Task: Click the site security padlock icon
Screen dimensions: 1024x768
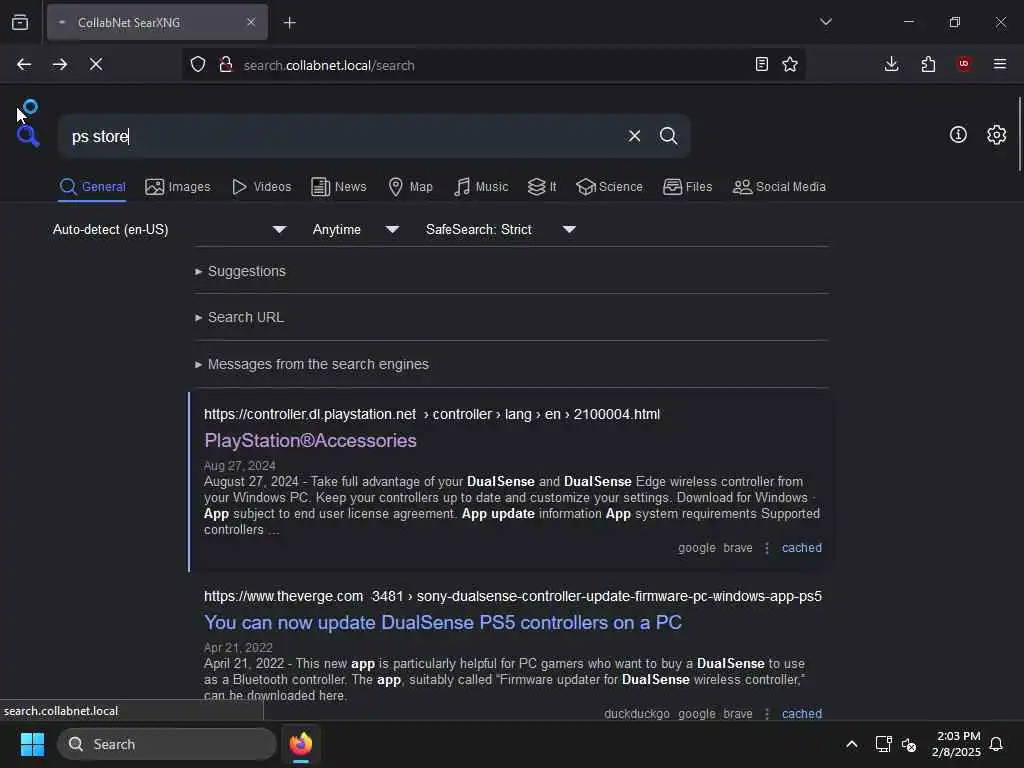Action: pyautogui.click(x=226, y=64)
